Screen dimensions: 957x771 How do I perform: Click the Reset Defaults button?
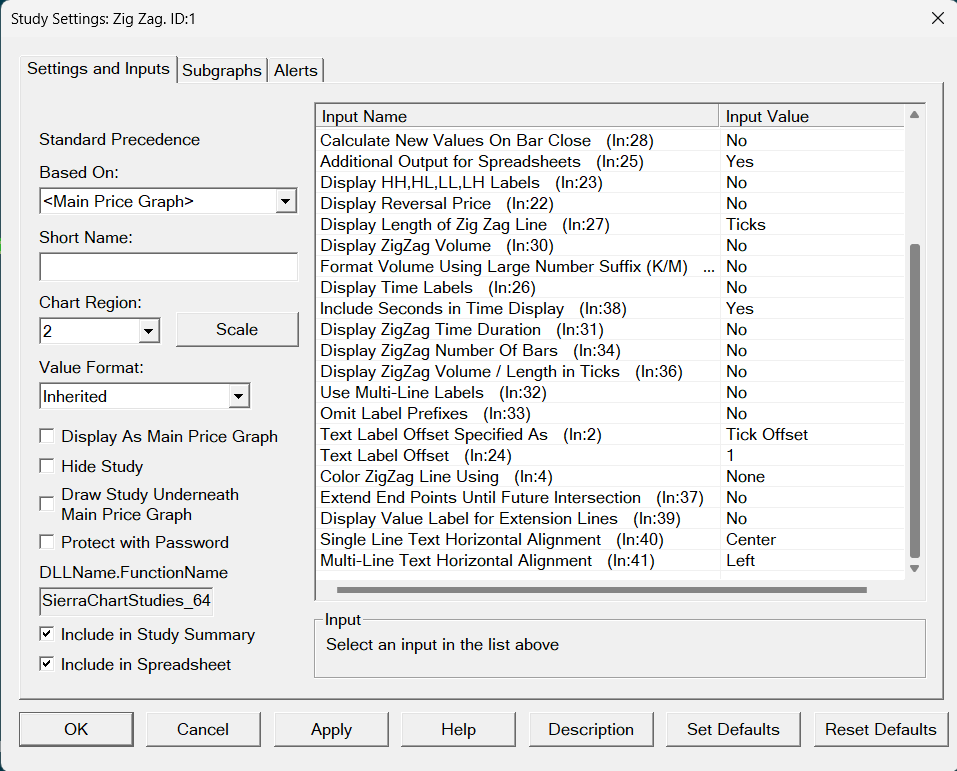coord(880,729)
